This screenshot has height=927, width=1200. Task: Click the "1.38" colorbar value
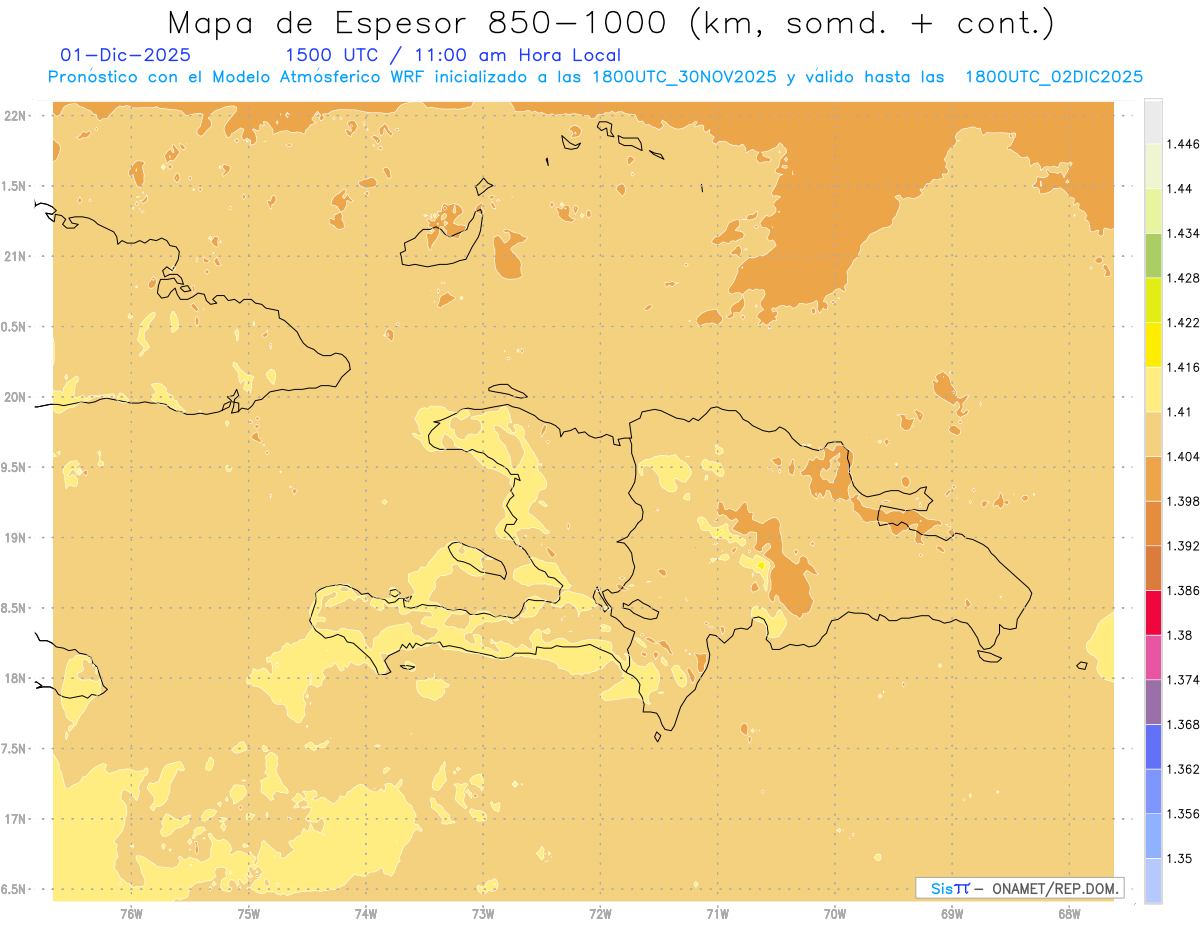(1180, 635)
